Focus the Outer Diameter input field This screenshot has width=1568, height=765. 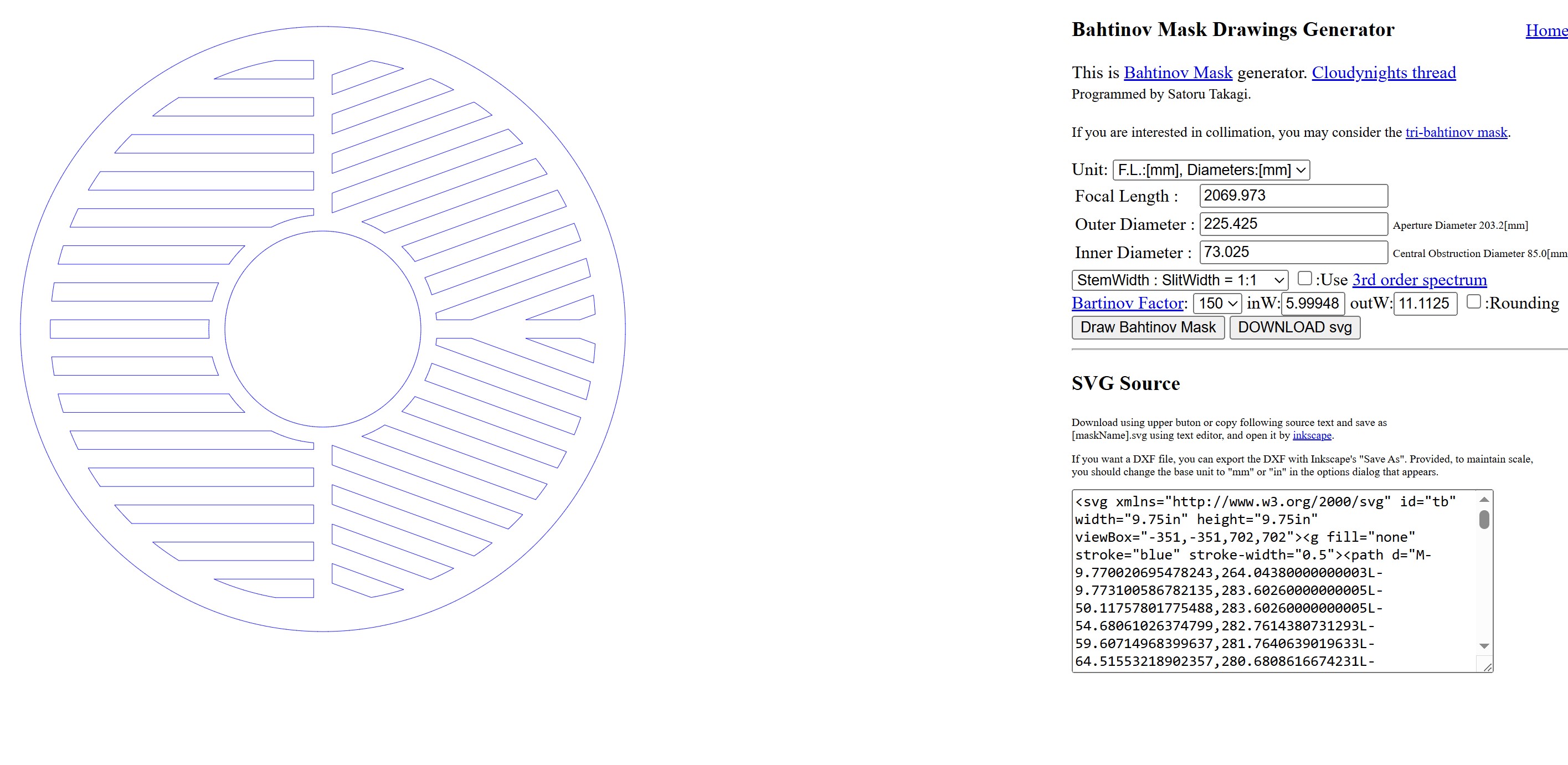pos(1293,224)
